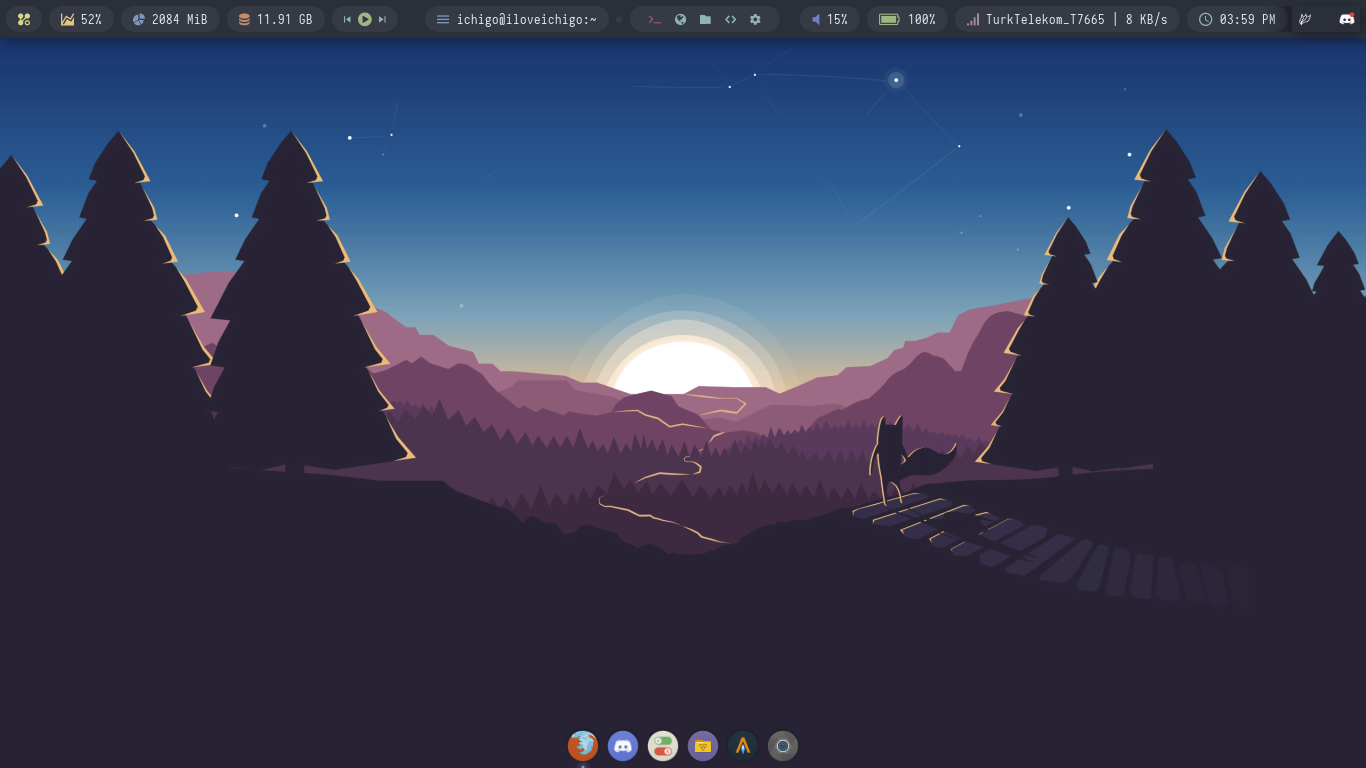Screen dimensions: 1366x768
Task: Open the toggle-switches settings app in dock
Action: coord(663,745)
